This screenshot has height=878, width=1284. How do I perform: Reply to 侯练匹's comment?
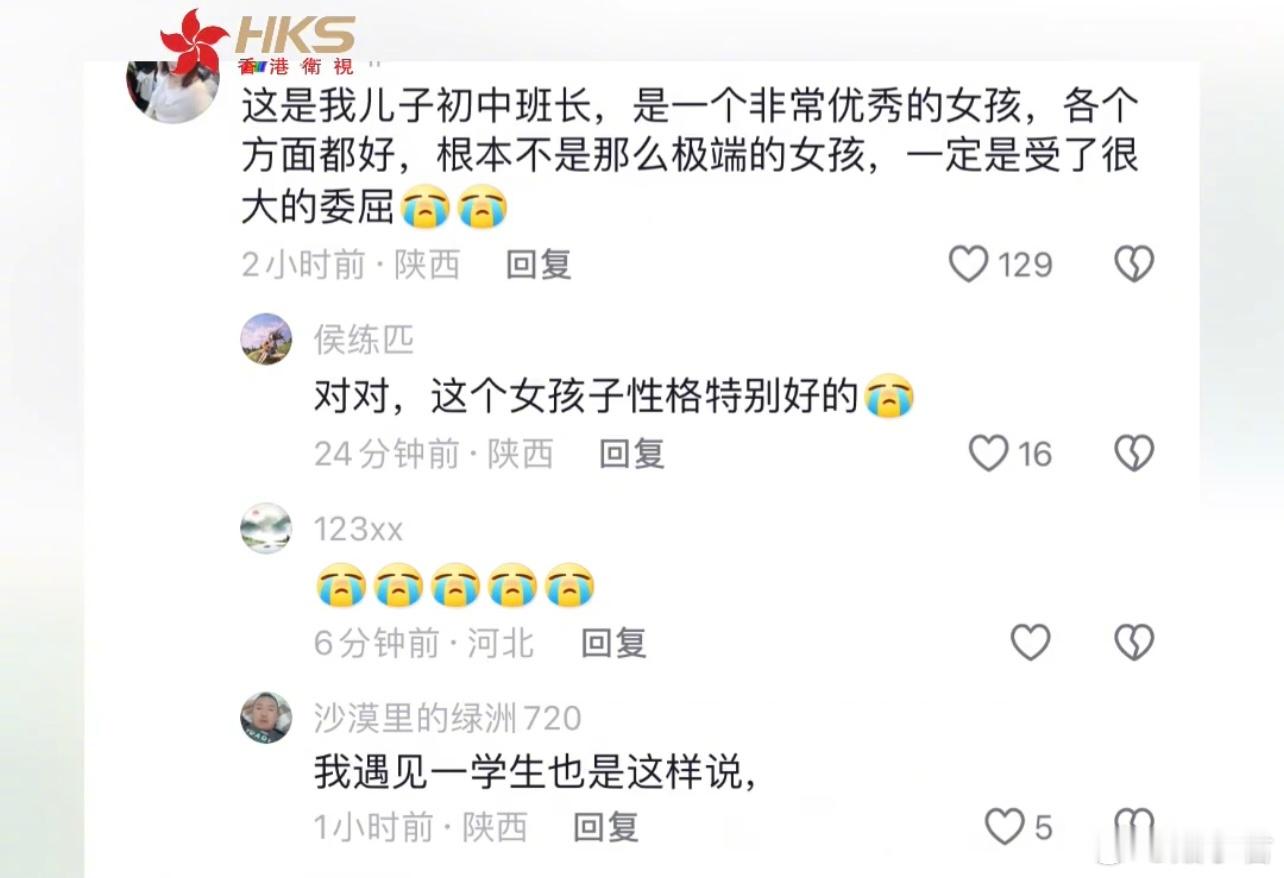click(632, 454)
